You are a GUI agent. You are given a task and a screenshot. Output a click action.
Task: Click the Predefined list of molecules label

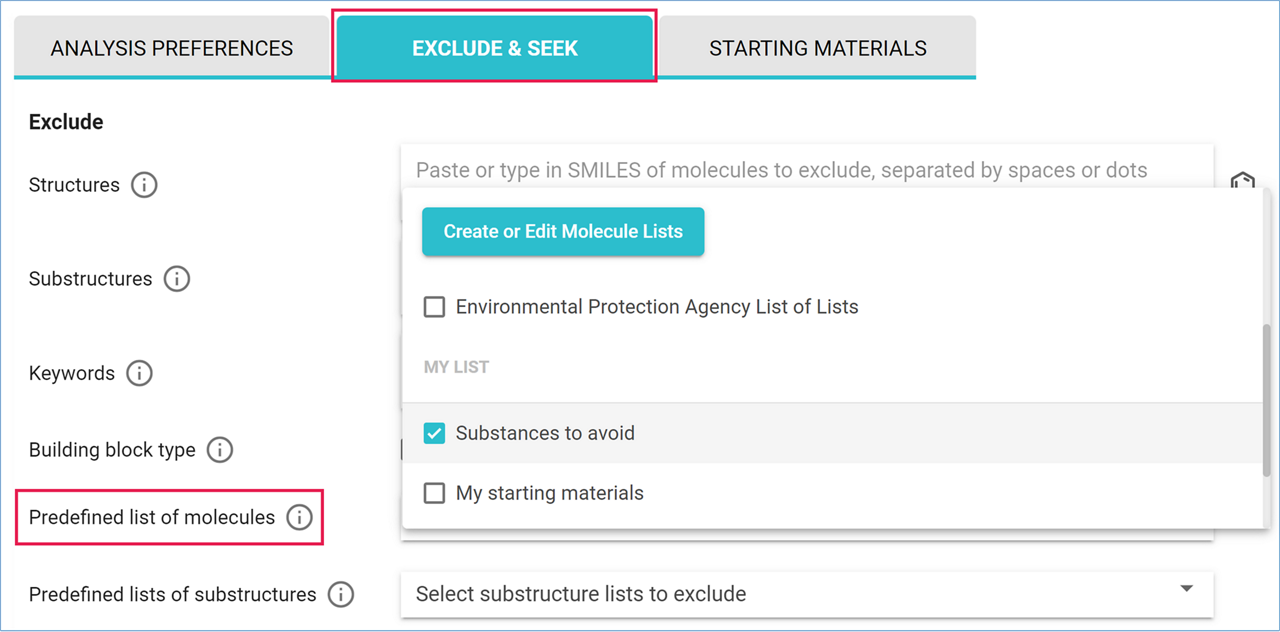[152, 517]
